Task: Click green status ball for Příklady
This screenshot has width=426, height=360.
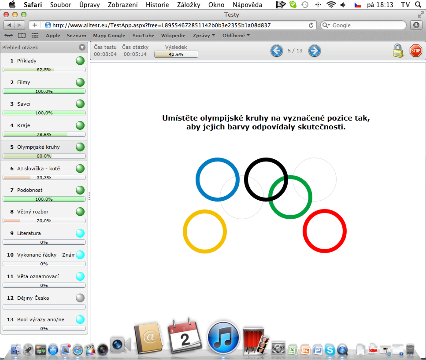Action: [80, 61]
